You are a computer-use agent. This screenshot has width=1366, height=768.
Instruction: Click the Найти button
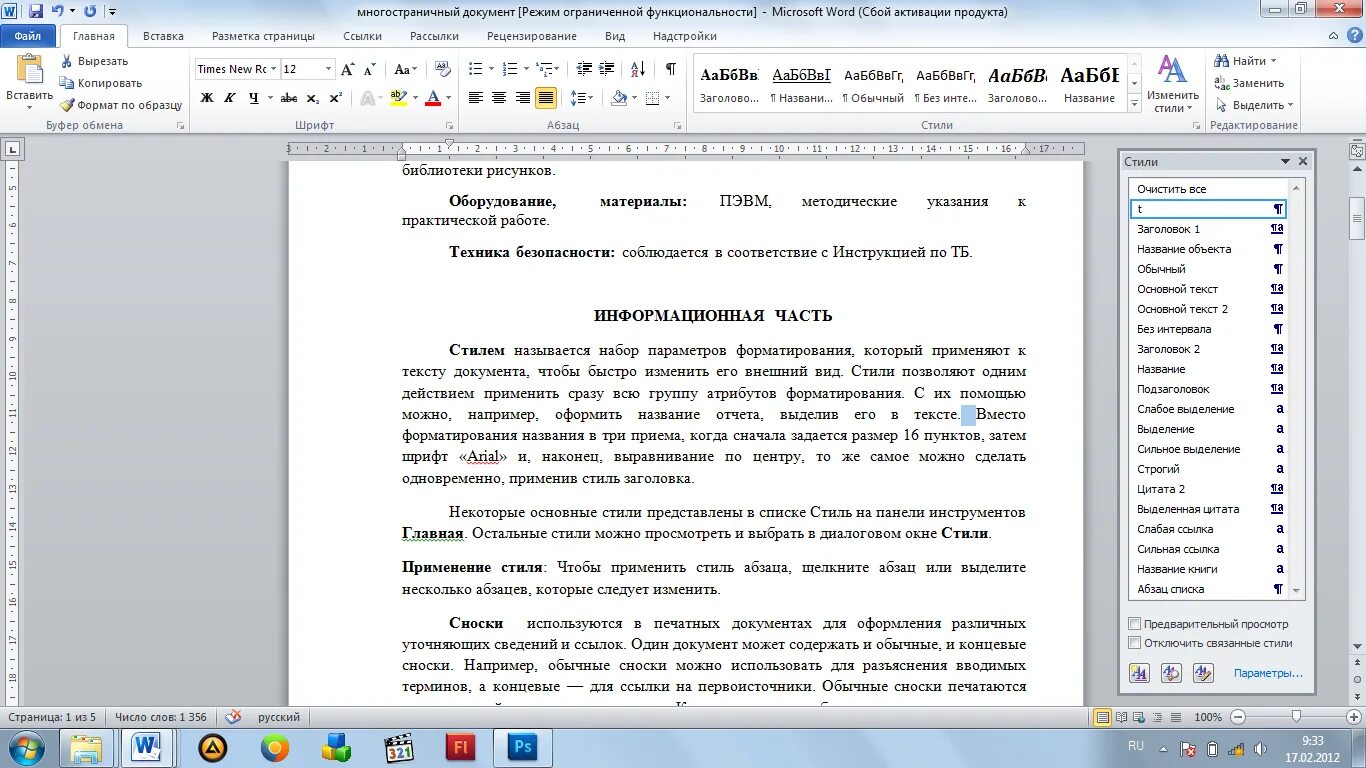(1245, 61)
